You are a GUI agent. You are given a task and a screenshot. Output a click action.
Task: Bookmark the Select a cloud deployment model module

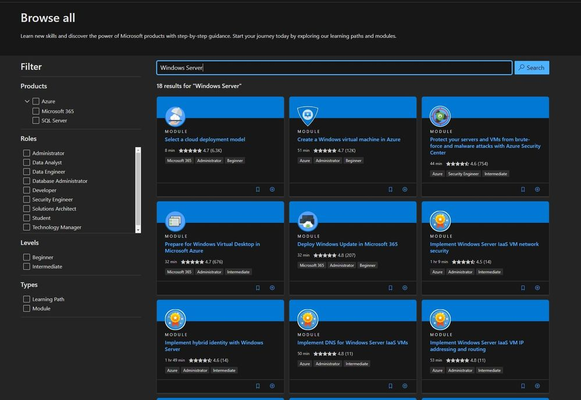[258, 190]
